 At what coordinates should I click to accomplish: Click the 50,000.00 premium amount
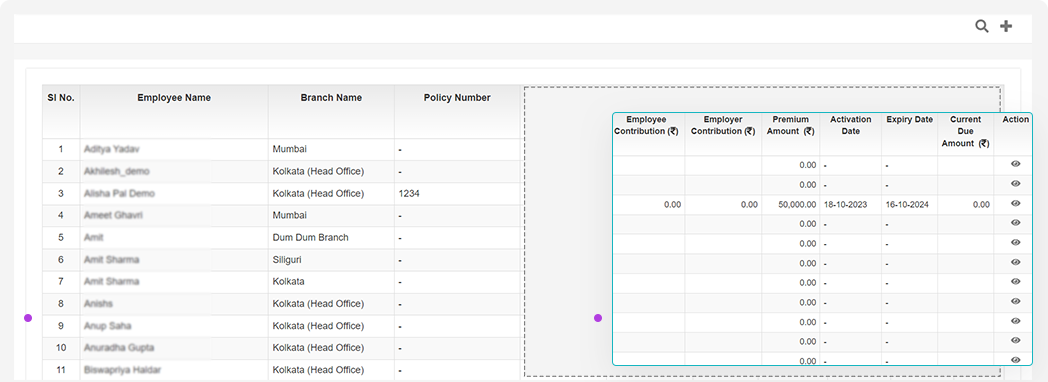(797, 204)
